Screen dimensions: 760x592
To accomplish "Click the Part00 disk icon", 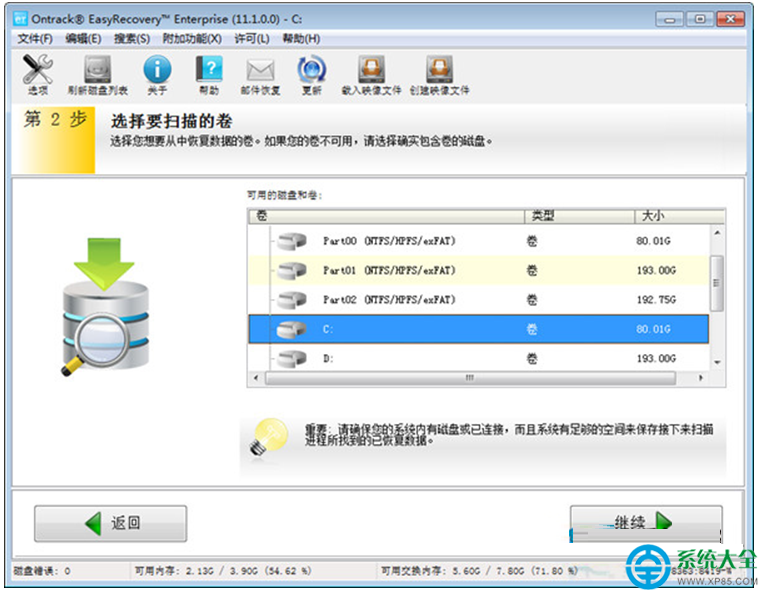I will (292, 241).
